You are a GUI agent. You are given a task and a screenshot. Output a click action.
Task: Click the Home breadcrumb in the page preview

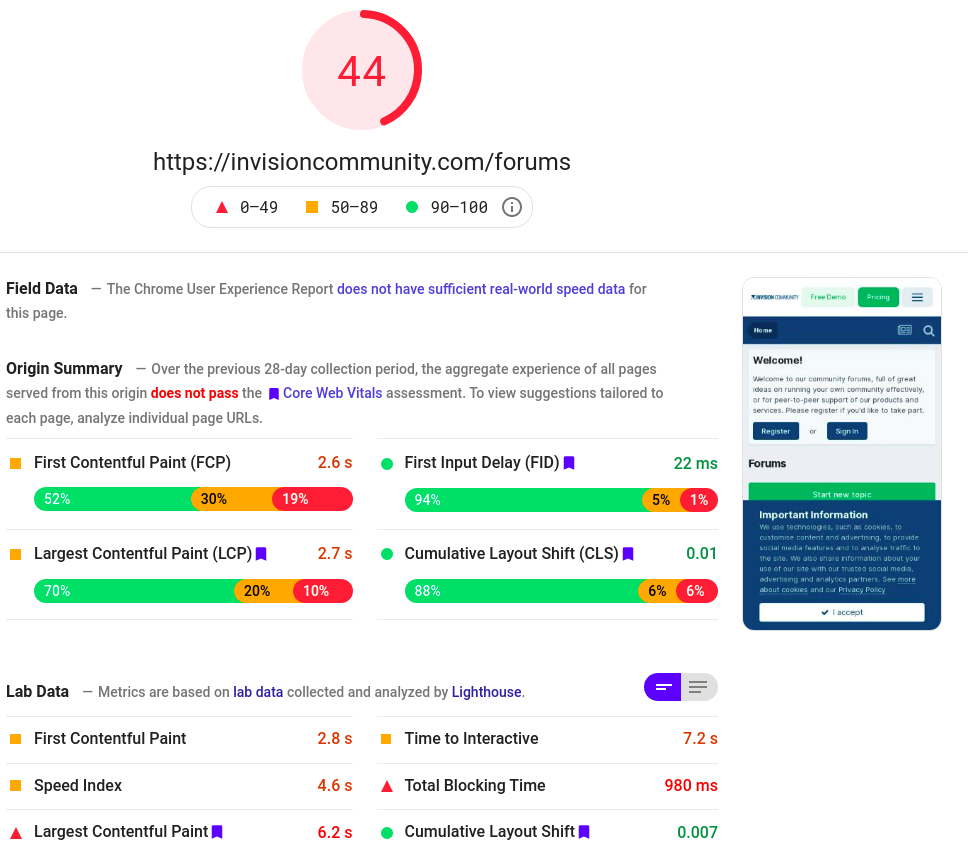coord(763,330)
